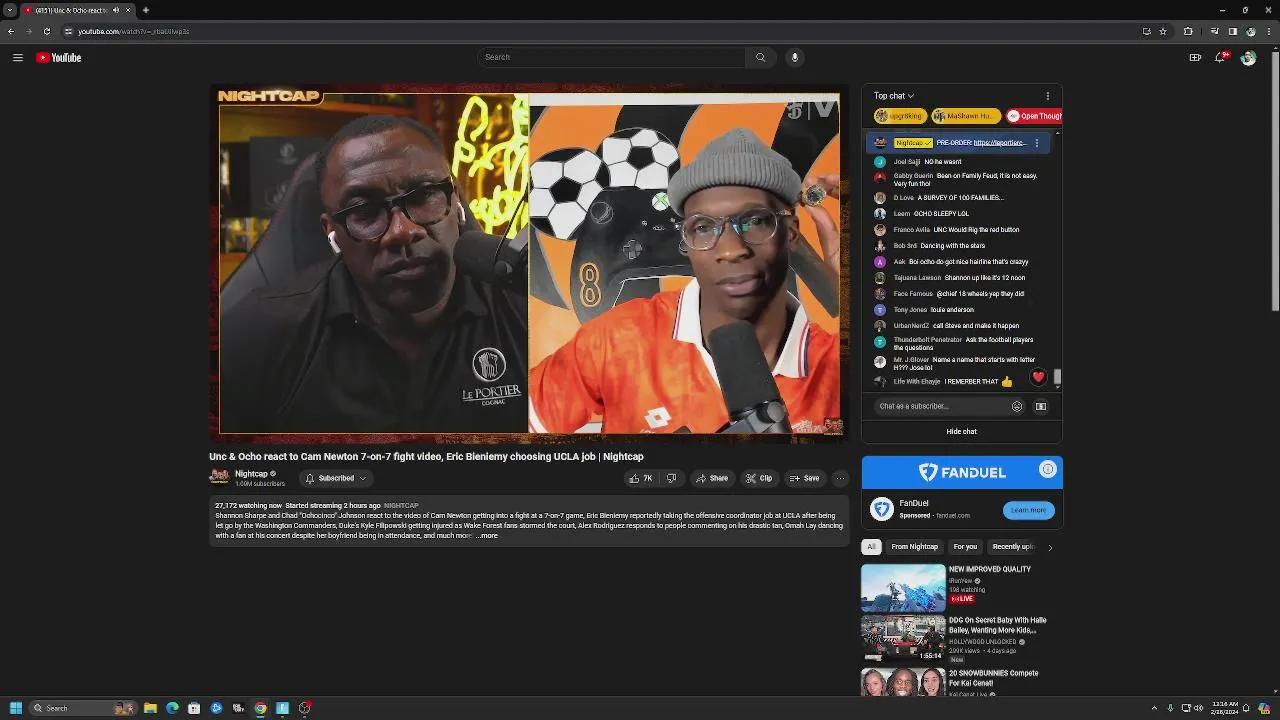Click Learn more on FanDuel ad
The height and width of the screenshot is (720, 1280).
(x=1028, y=510)
